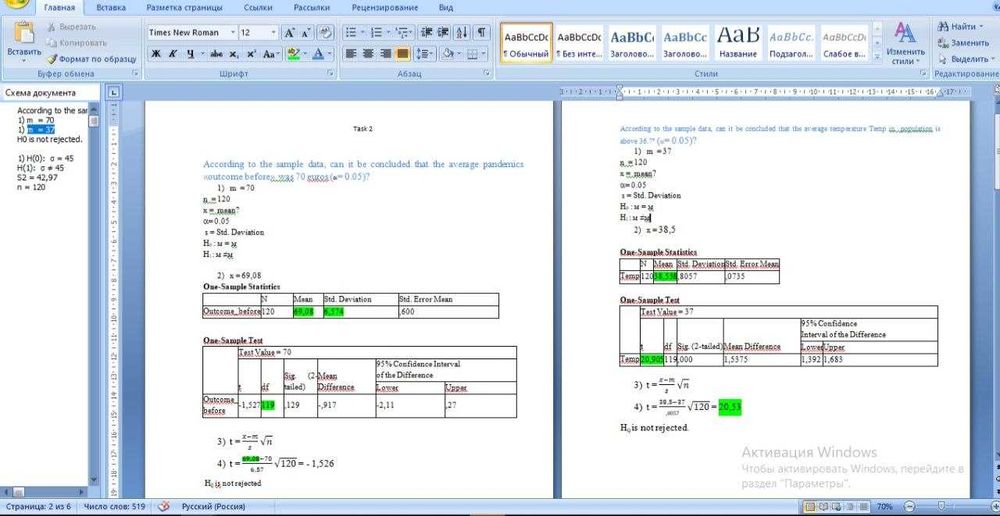Toggle show paragraph marks (¶)
The image size is (1000, 516).
pos(482,33)
